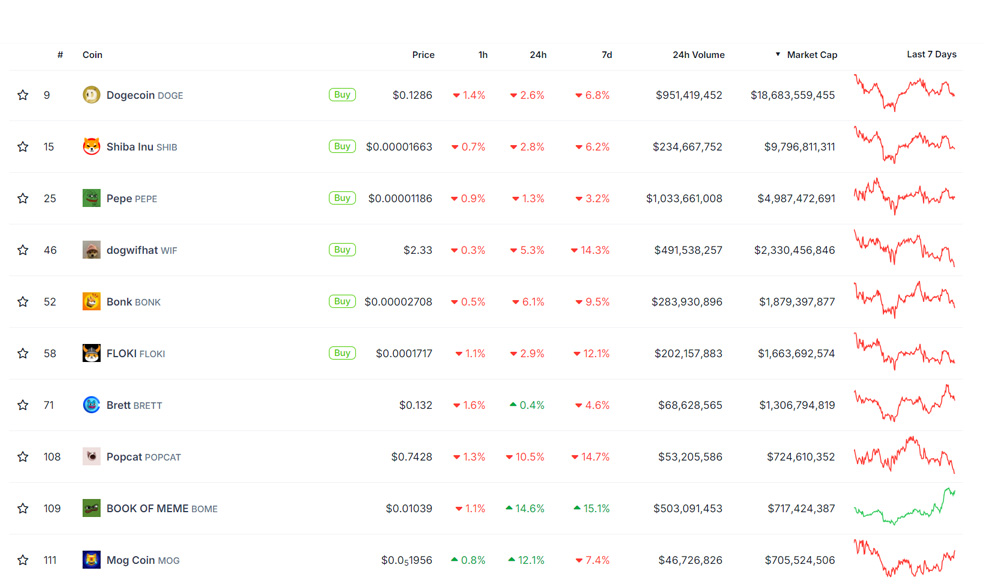Go to the Popcat POPCAT page
Screen dimensions: 984x584
[144, 457]
